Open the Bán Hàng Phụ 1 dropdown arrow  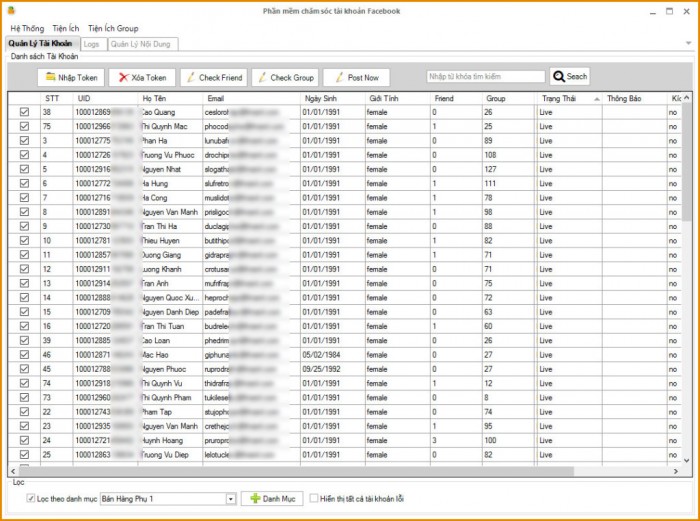[231, 499]
